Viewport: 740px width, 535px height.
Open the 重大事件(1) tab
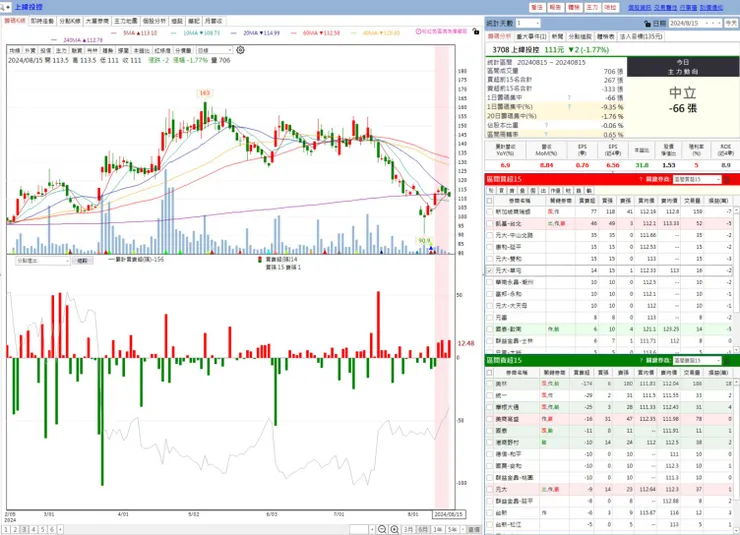tap(532, 36)
